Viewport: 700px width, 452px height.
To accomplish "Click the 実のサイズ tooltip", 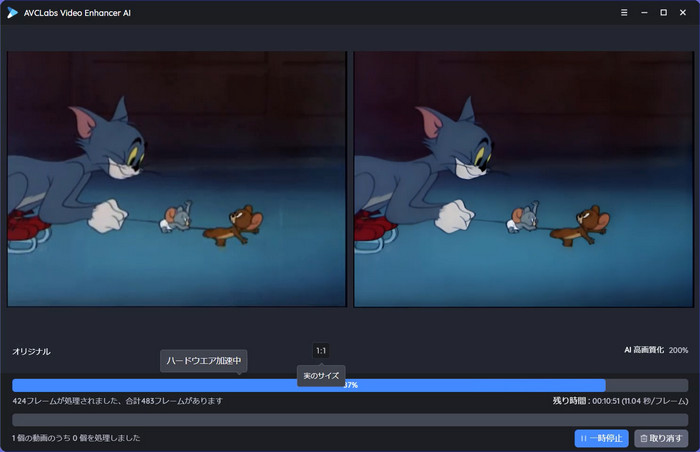I will click(321, 376).
